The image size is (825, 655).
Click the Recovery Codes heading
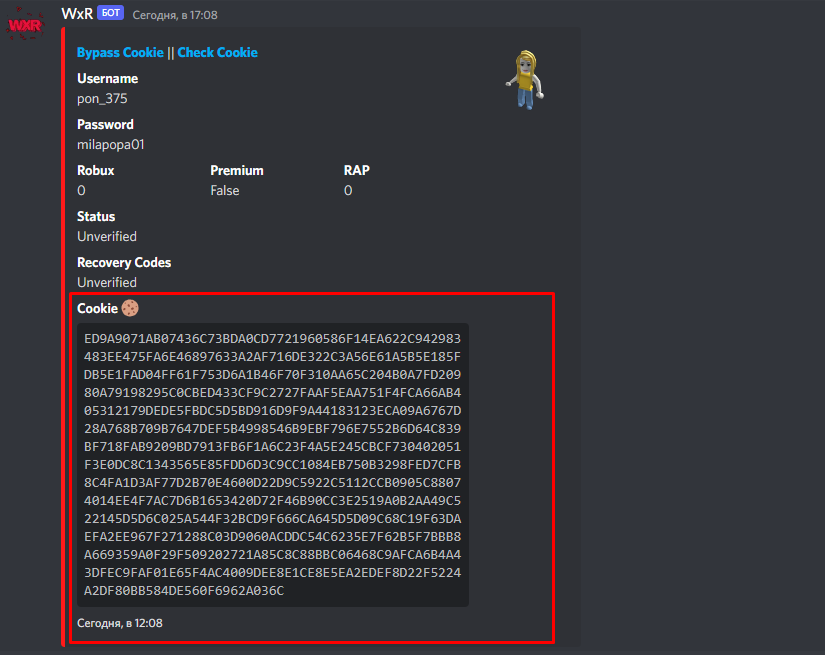(x=124, y=263)
